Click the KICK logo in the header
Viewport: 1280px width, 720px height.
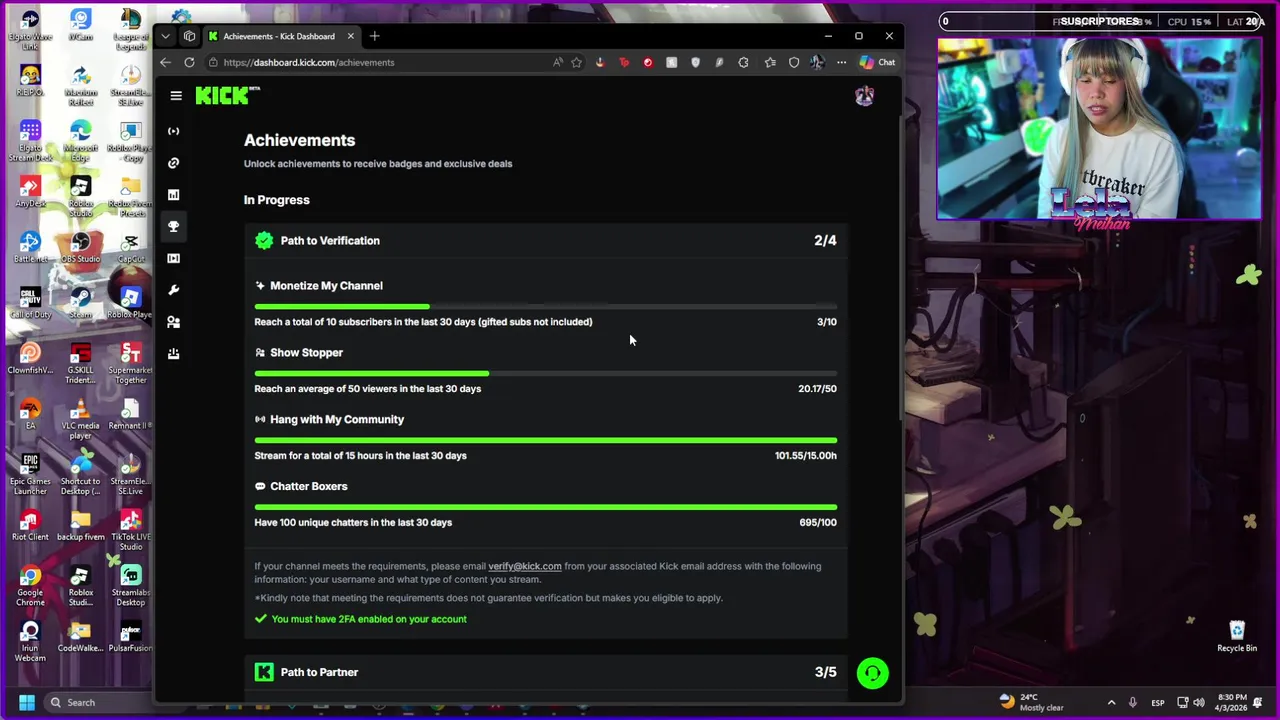[227, 96]
